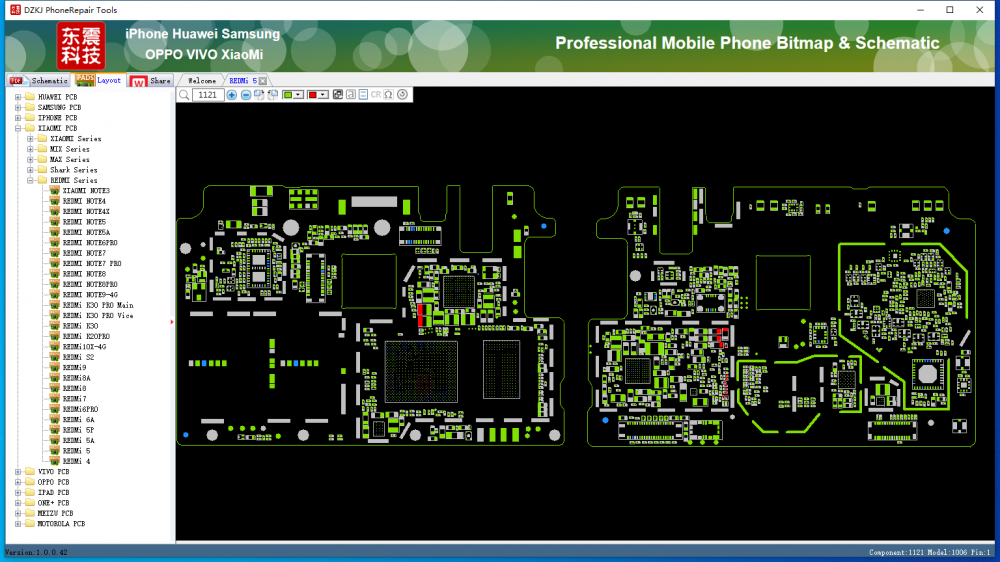Expand the HUAWEI PCB folder

point(18,97)
